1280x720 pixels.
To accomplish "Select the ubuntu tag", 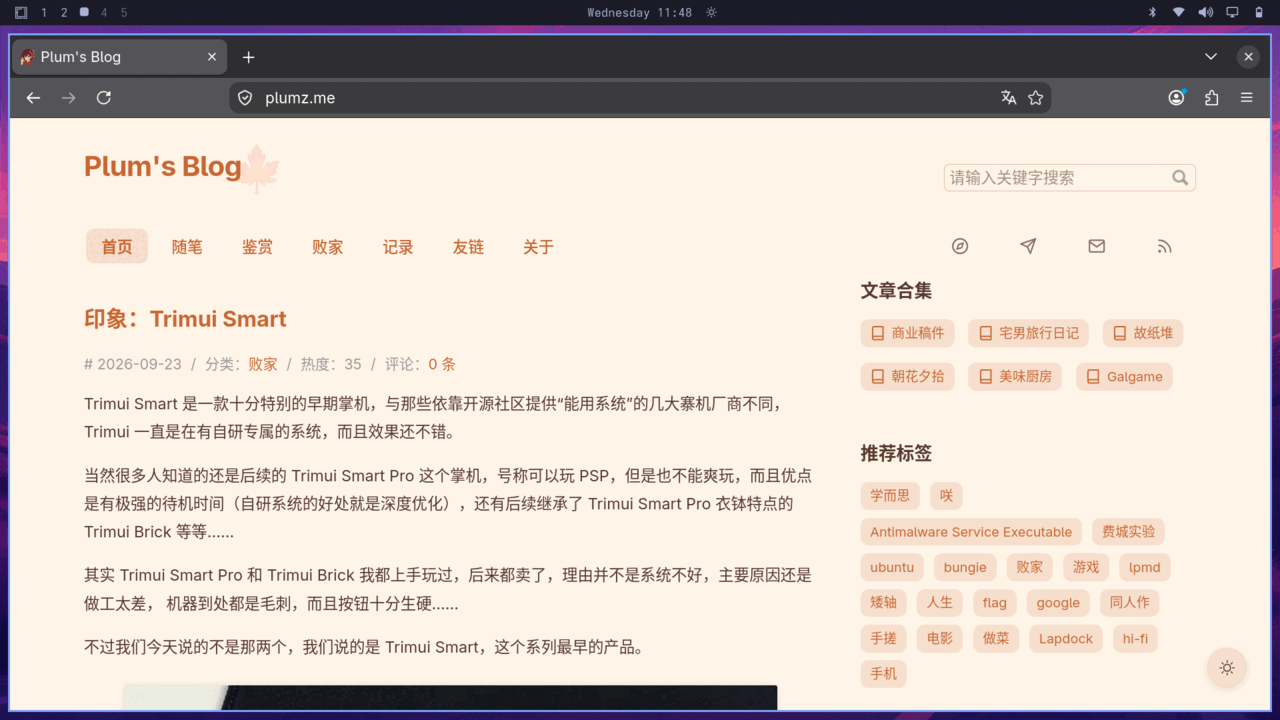I will coord(892,567).
